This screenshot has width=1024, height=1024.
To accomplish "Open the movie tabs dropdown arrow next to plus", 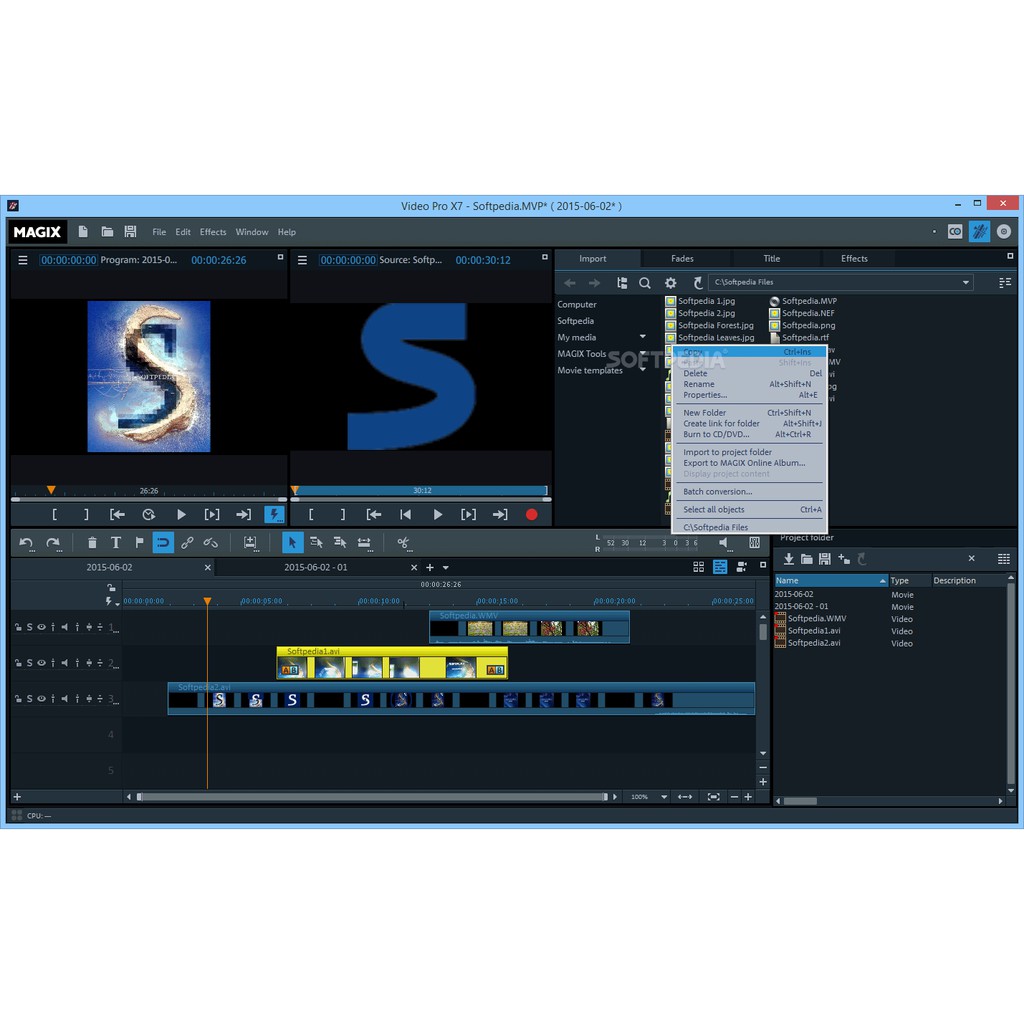I will [x=446, y=568].
